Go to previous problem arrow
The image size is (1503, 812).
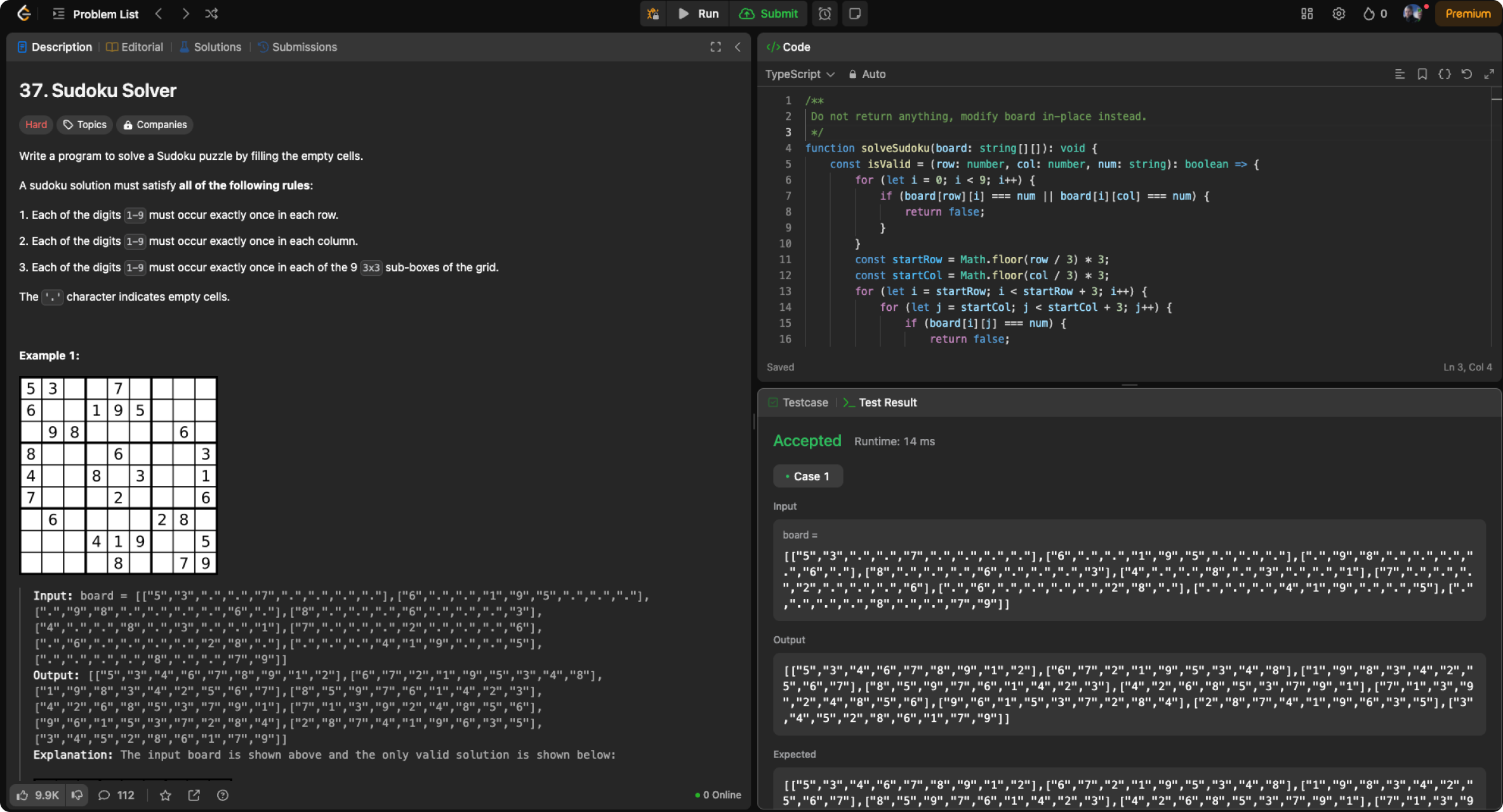159,13
